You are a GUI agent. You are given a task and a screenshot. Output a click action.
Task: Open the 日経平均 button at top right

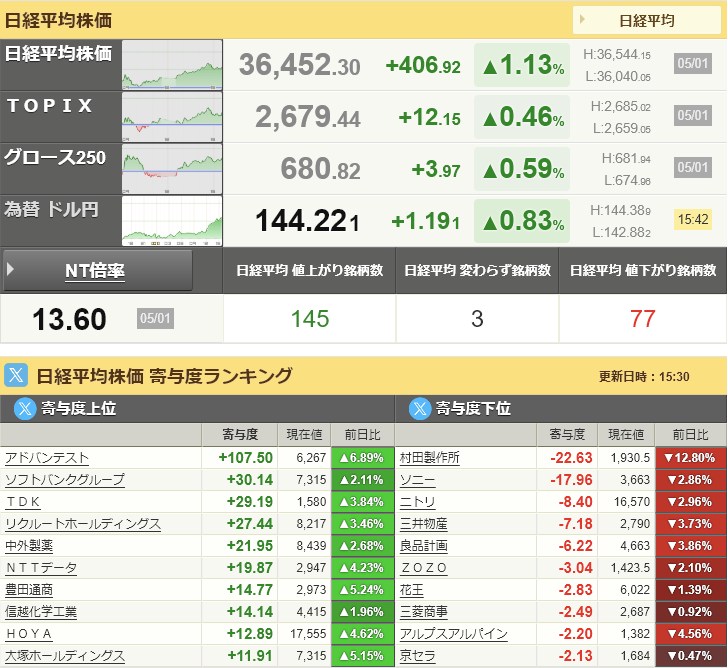tap(647, 20)
